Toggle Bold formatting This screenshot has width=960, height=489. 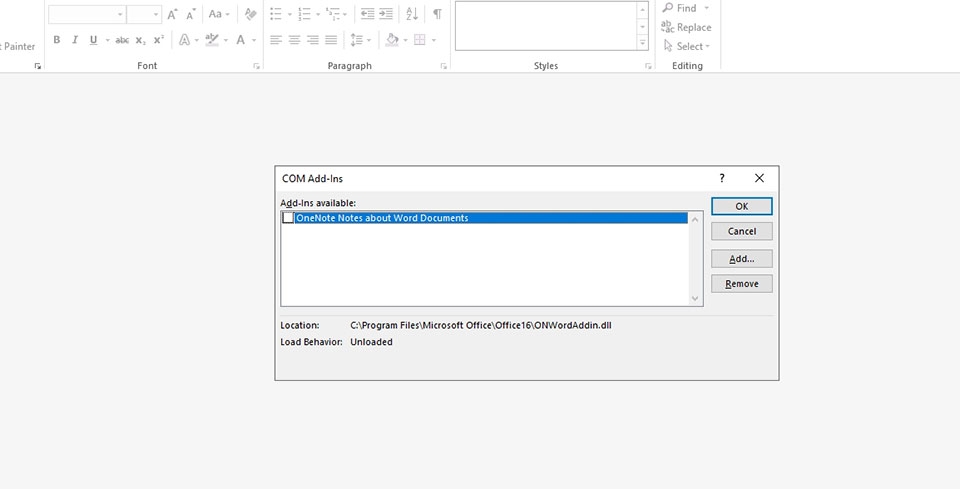(x=57, y=40)
